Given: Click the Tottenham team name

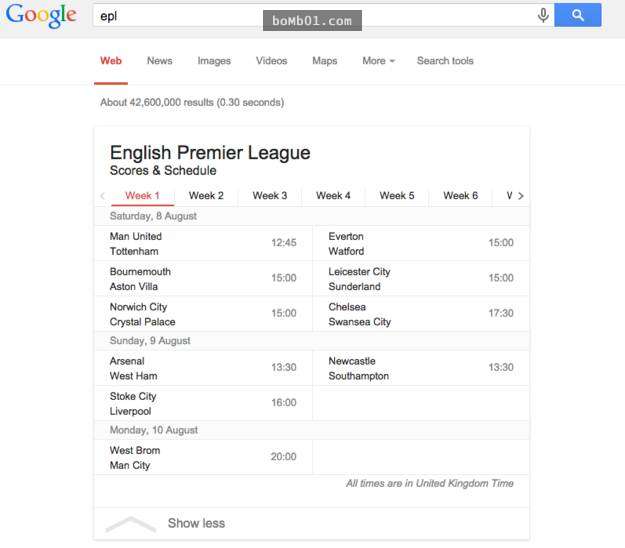Looking at the screenshot, I should pyautogui.click(x=134, y=251).
